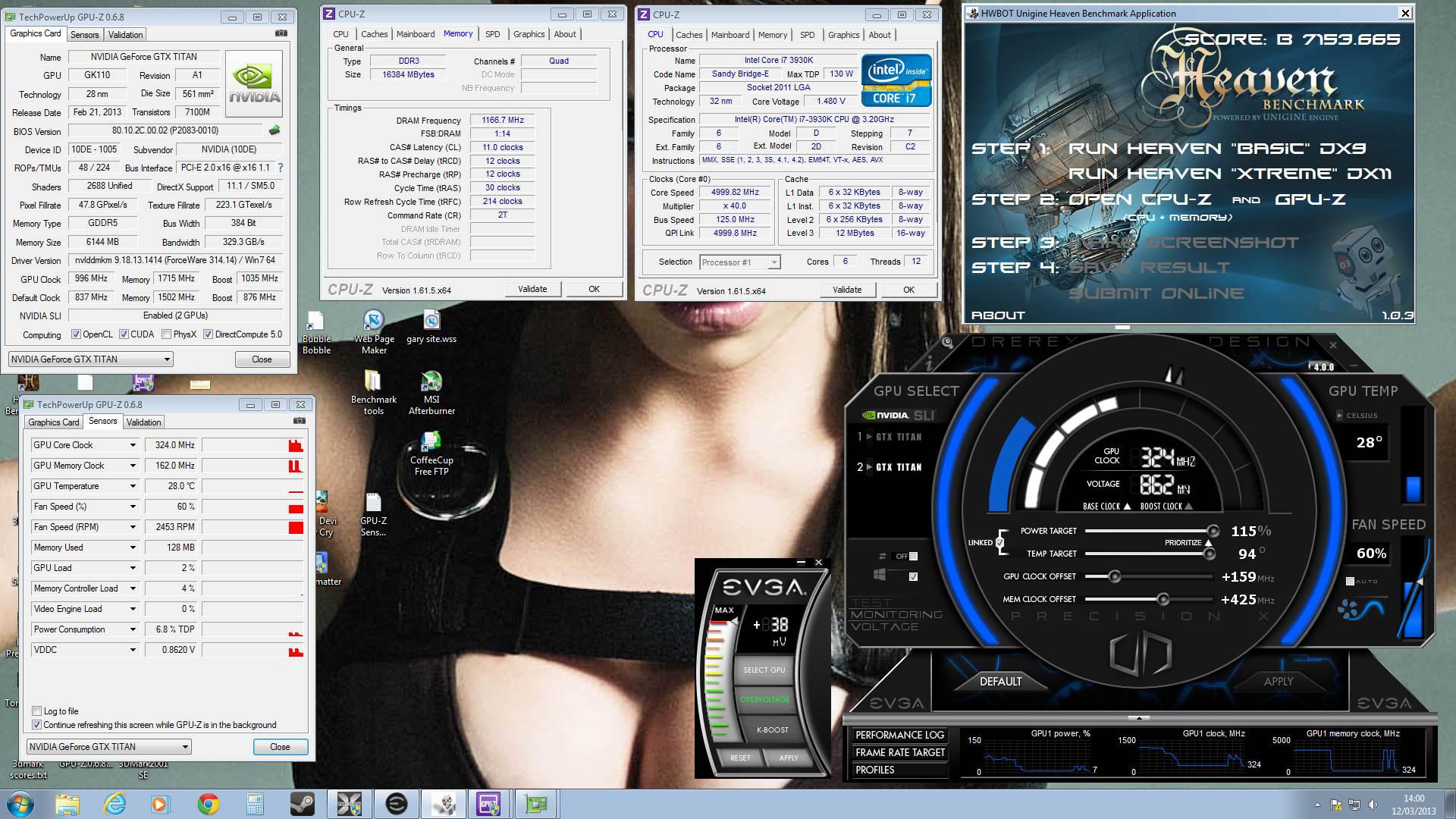Open the GPU Core Clock sensor dropdown

coord(133,445)
